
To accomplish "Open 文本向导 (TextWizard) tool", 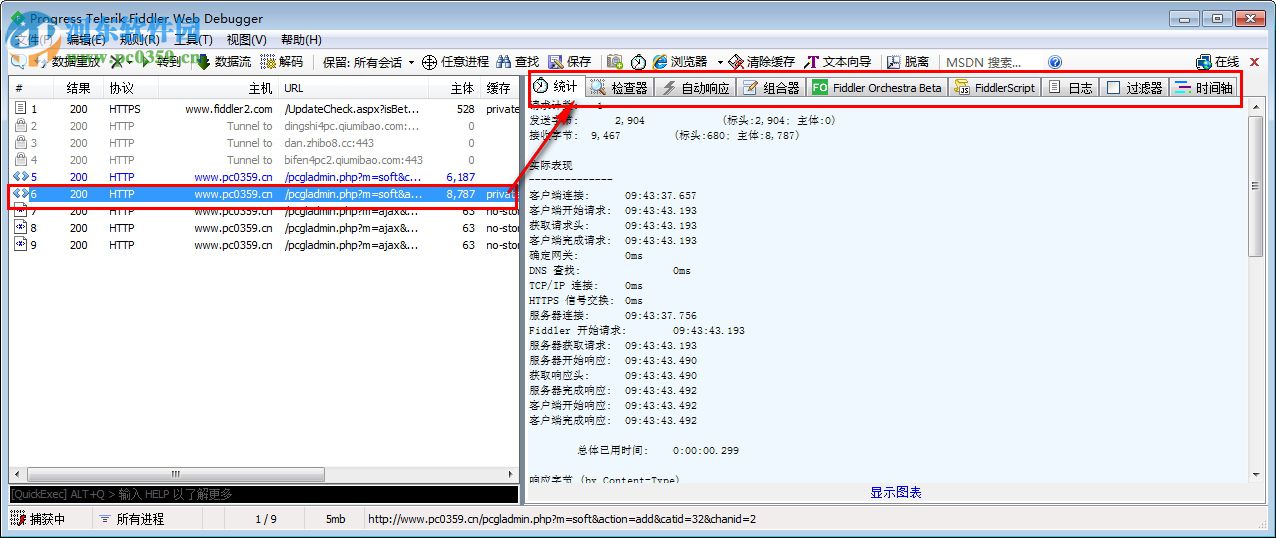I will click(x=839, y=62).
